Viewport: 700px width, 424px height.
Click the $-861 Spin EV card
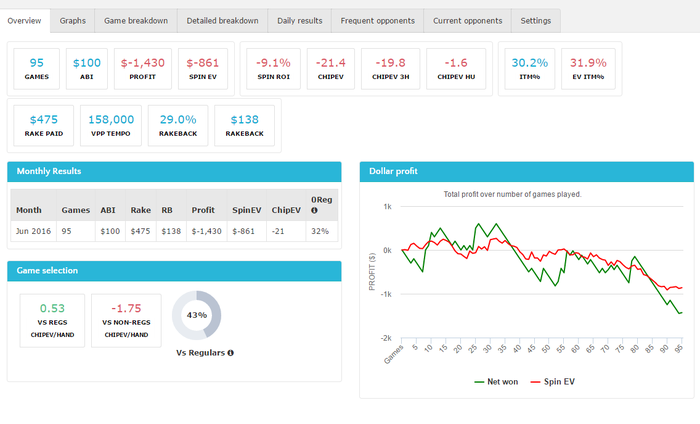click(x=203, y=69)
